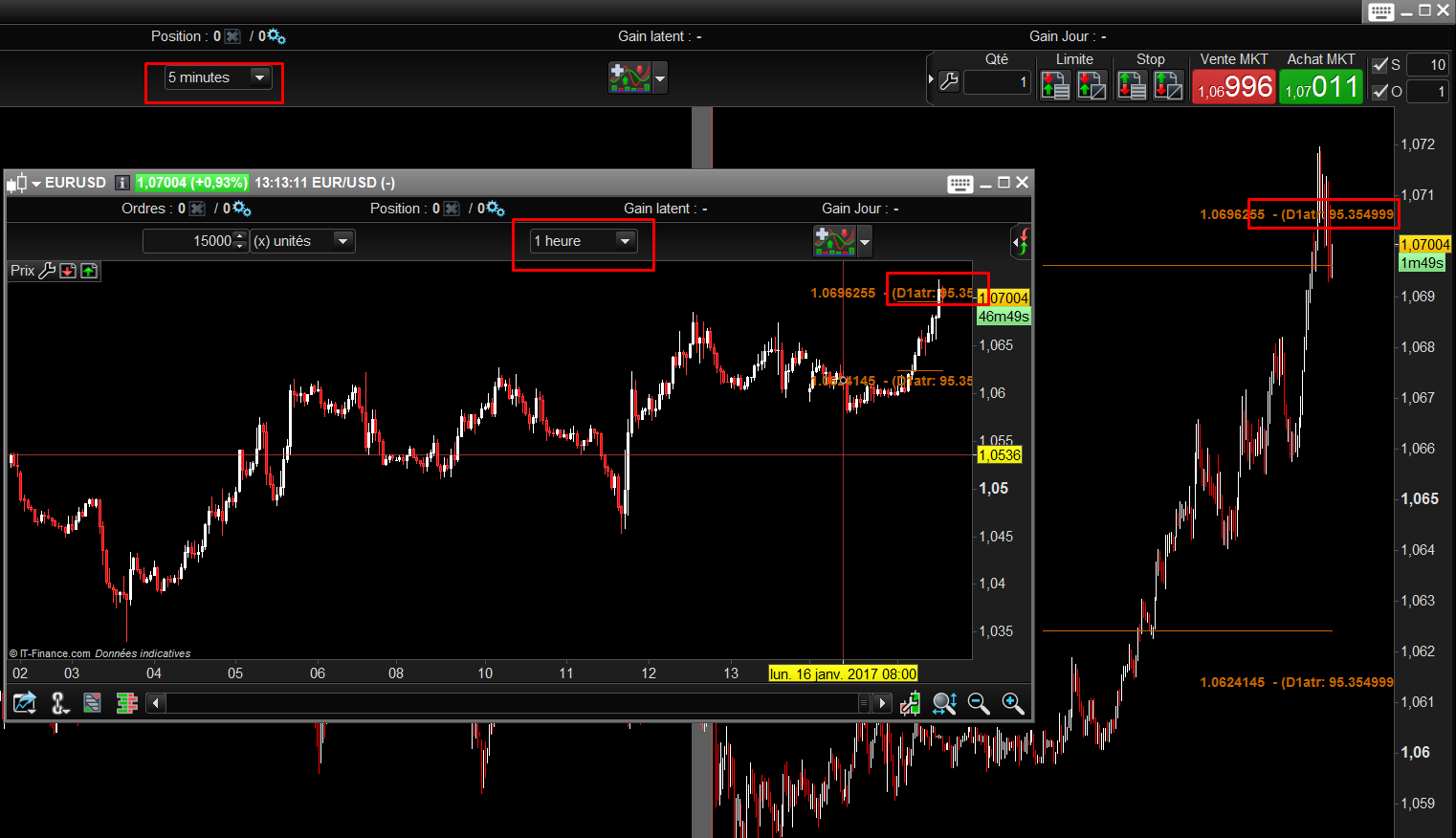Click the date label lun. 16 janv. 2017 08:00
Viewport: 1456px width, 838px height.
(x=843, y=673)
